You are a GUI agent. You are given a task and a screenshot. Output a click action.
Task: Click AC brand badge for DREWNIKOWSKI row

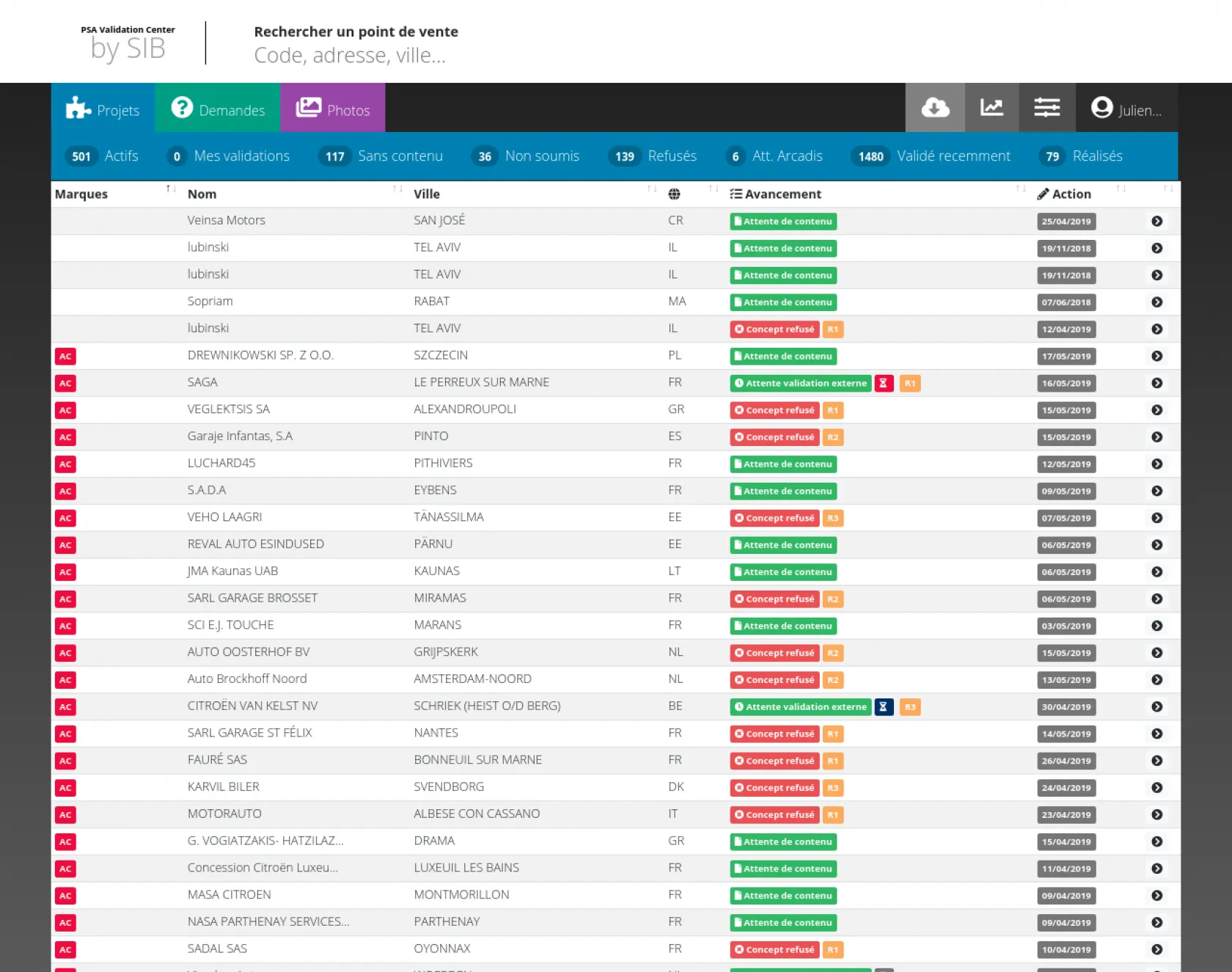click(65, 357)
